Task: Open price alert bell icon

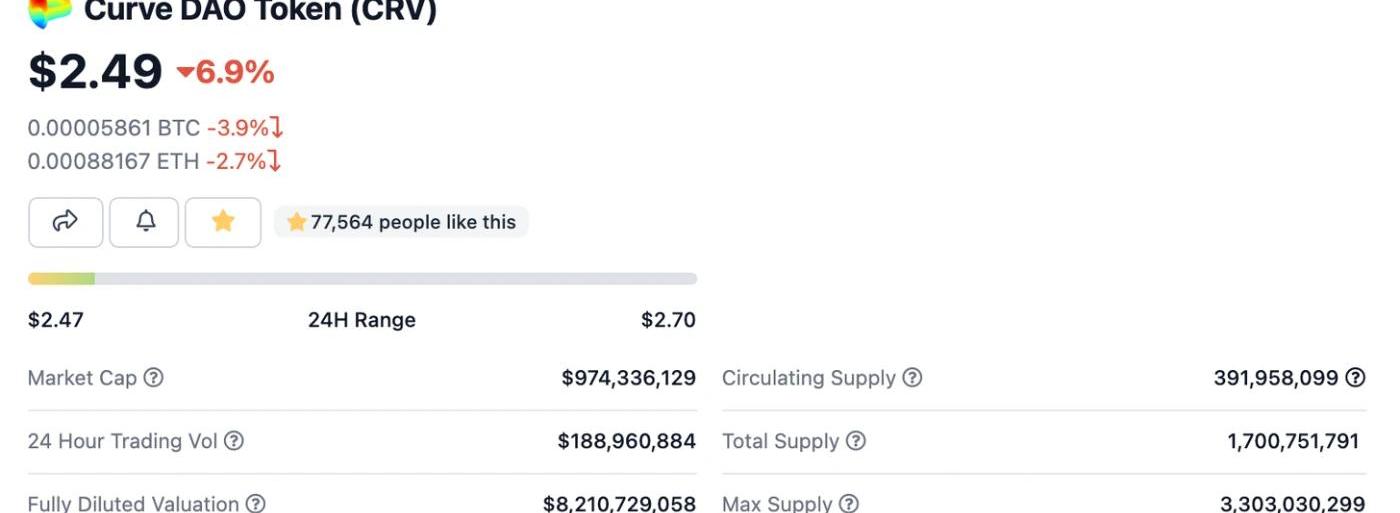Action: (145, 222)
